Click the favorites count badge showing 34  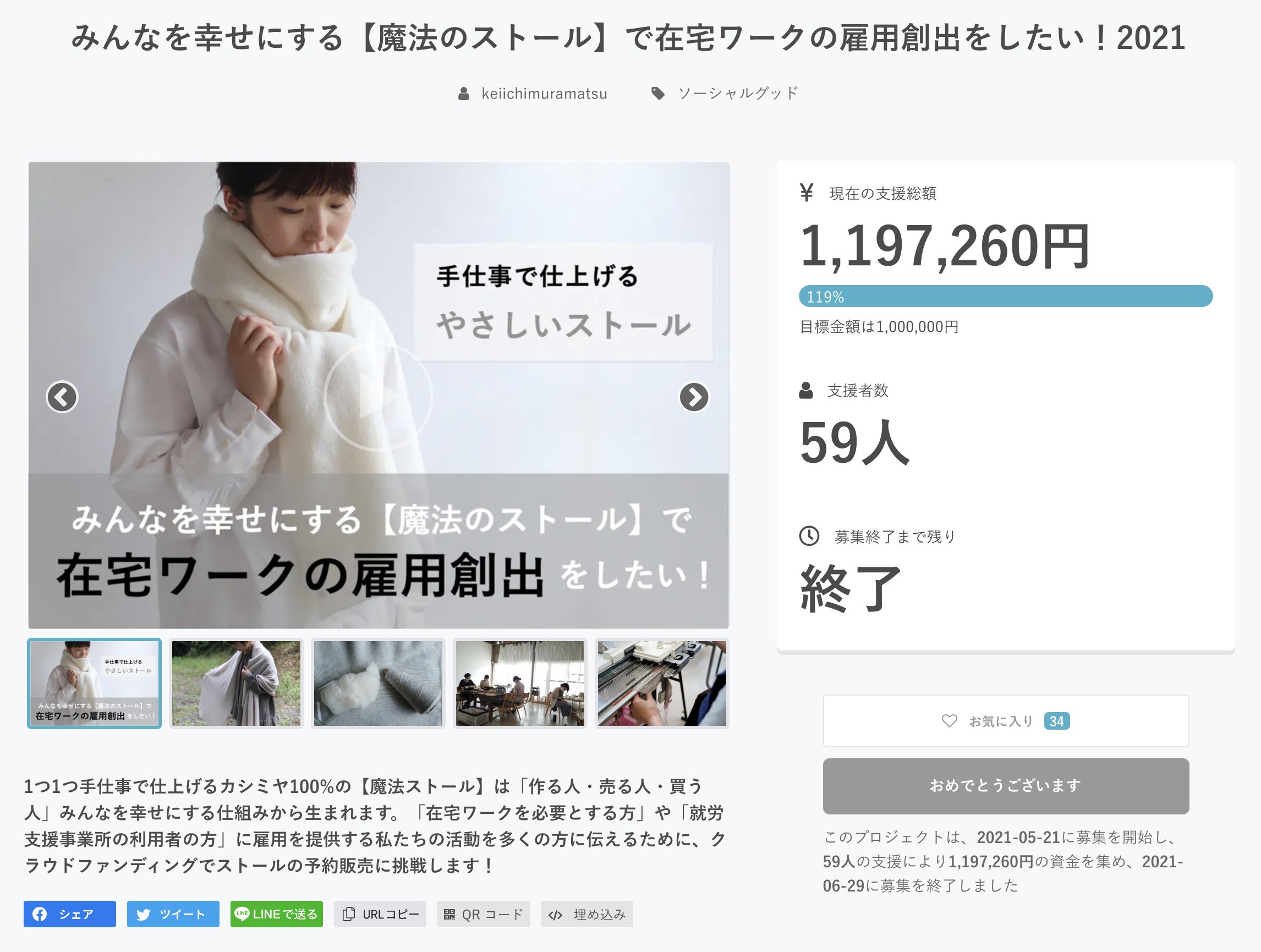coord(1056,721)
